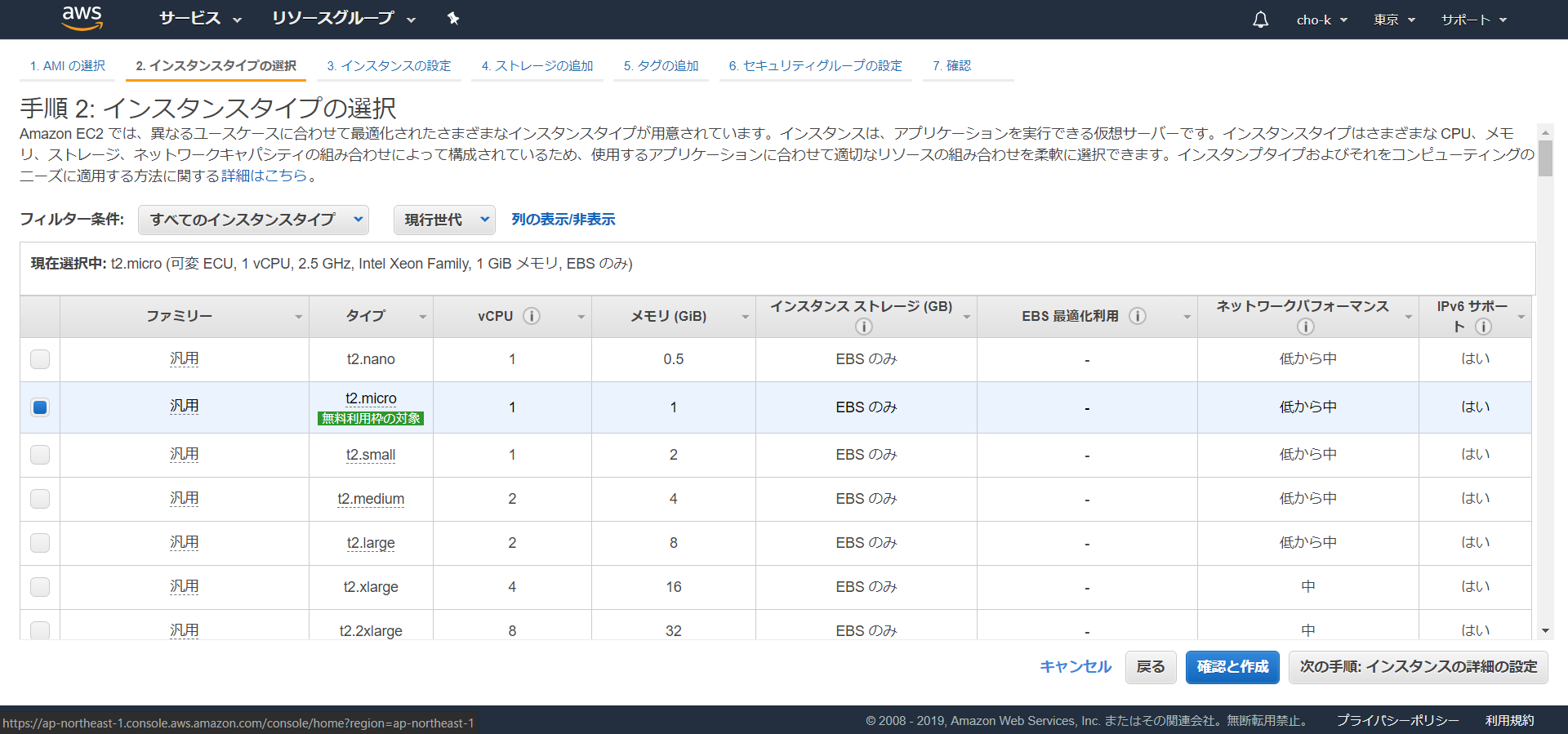1568x734 pixels.
Task: Open the cho-k account menu
Action: (1322, 20)
